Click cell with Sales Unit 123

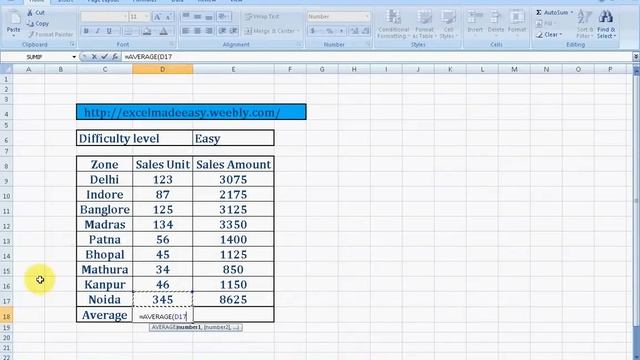(162, 180)
